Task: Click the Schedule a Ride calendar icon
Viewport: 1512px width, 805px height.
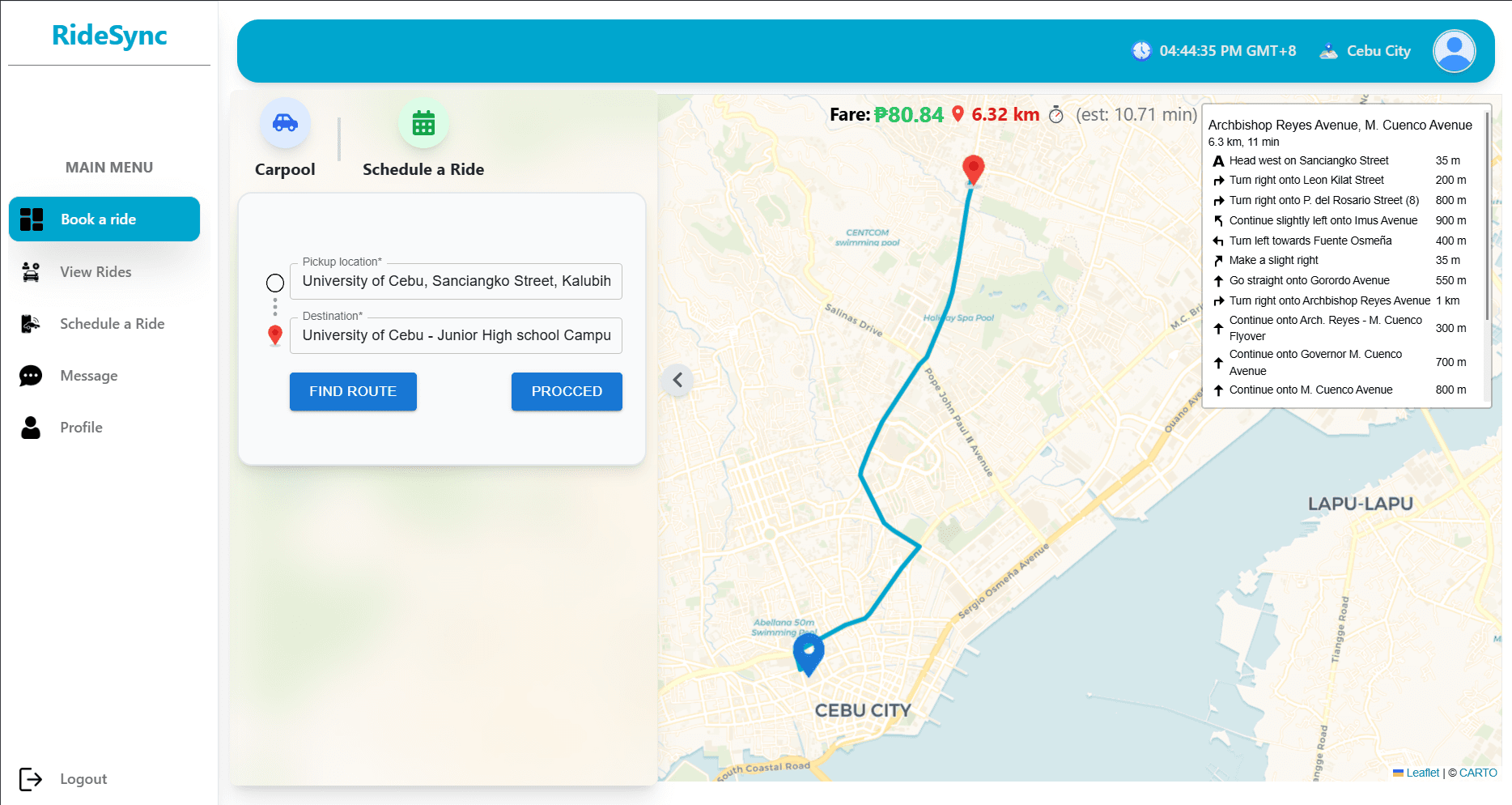Action: pos(423,123)
